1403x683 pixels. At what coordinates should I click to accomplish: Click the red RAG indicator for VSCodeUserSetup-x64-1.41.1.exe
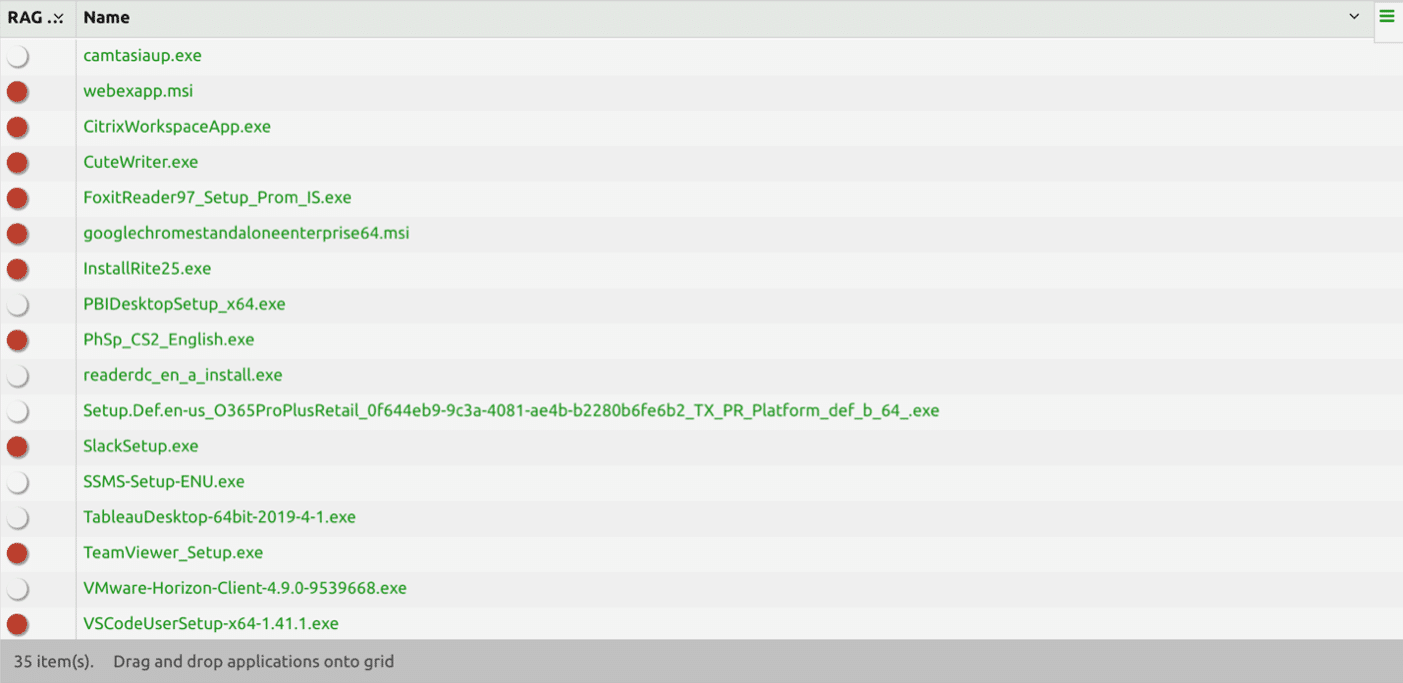(x=17, y=625)
